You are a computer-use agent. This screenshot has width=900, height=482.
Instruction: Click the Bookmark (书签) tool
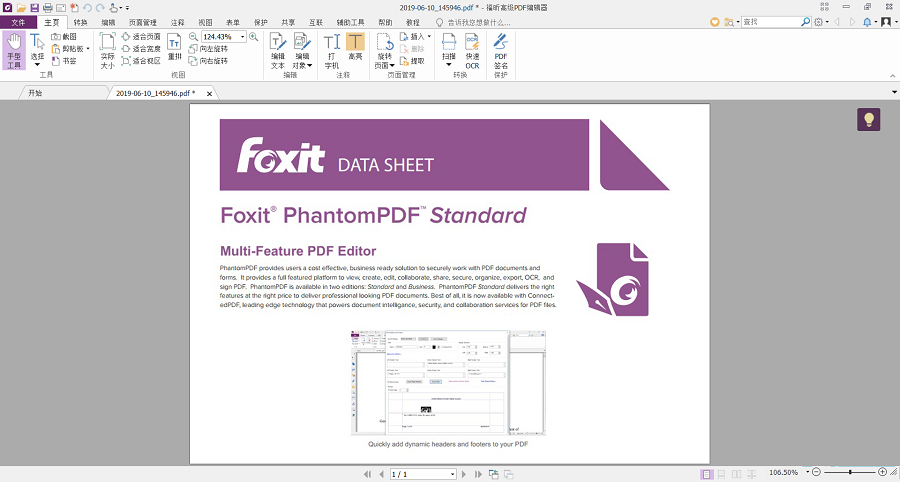tap(64, 61)
